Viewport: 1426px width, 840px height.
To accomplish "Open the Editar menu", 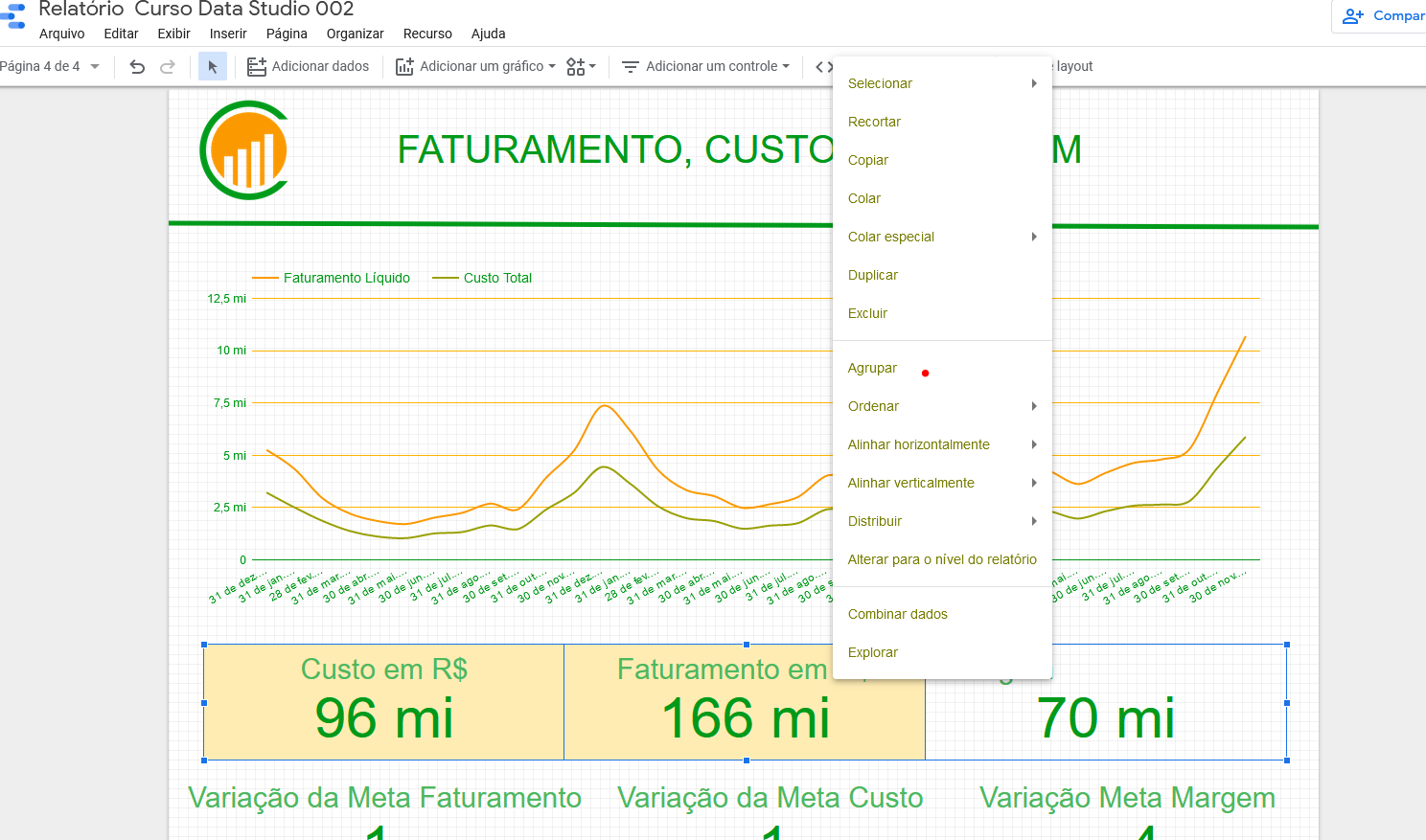I will pyautogui.click(x=121, y=34).
